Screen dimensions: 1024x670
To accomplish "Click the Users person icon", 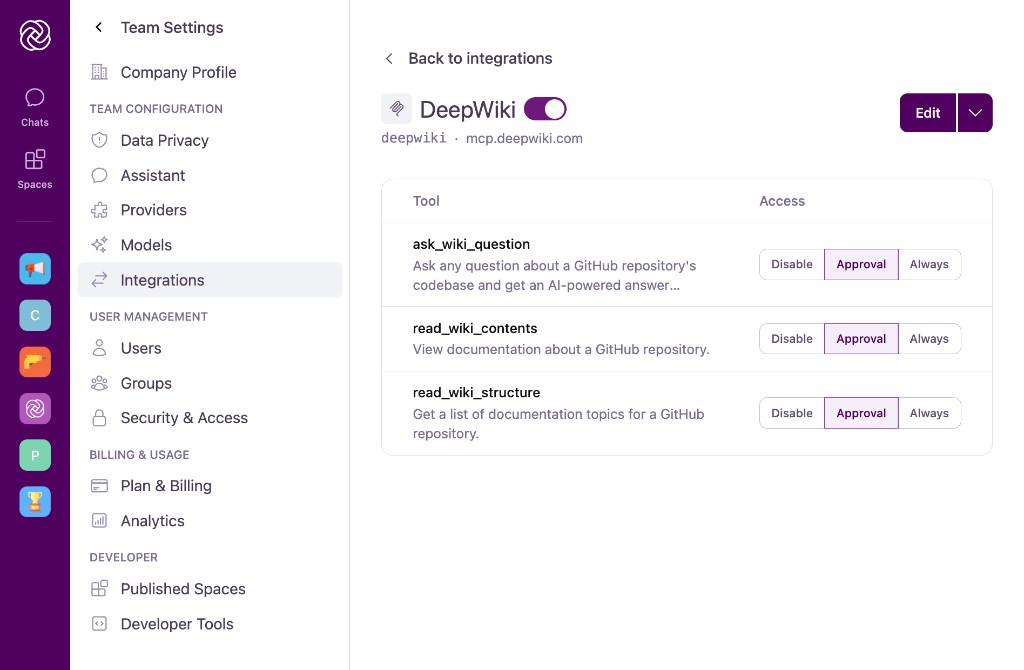I will [x=99, y=347].
